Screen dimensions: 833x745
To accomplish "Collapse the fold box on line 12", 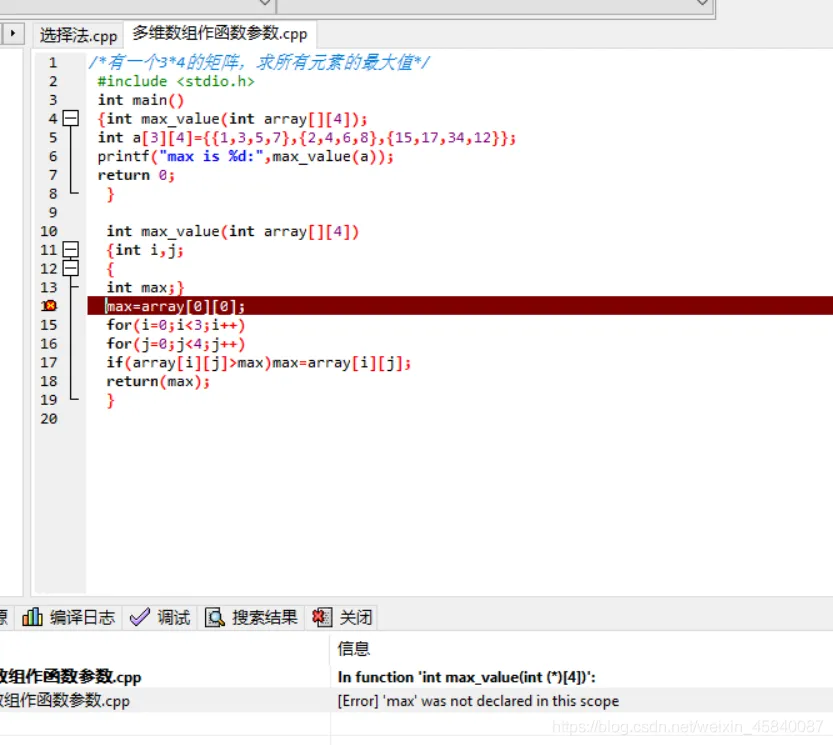I will 71,268.
